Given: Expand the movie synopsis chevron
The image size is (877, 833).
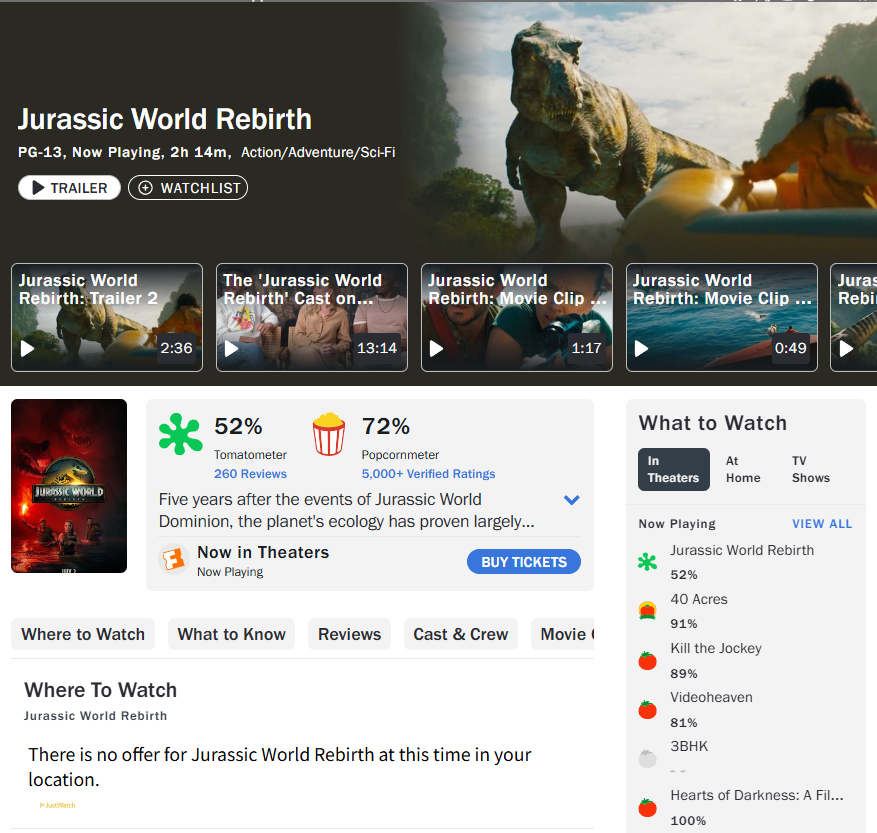Looking at the screenshot, I should (x=572, y=500).
